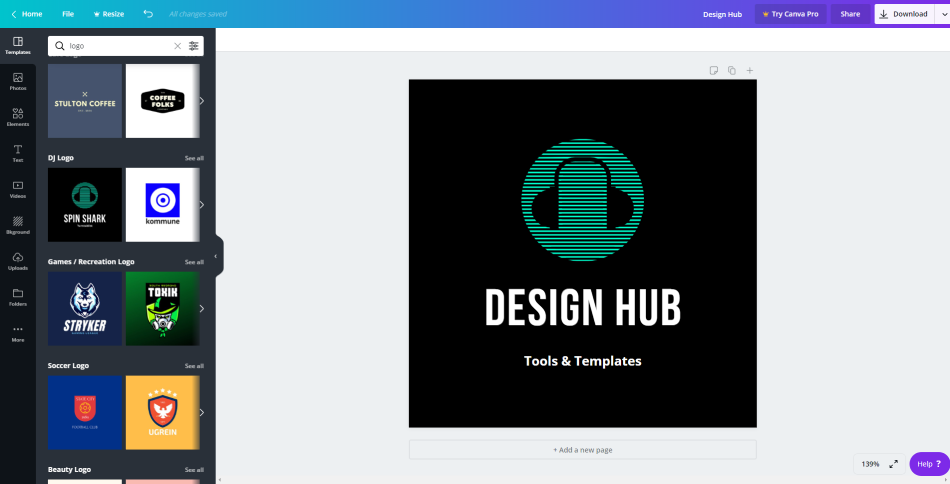Collapse the templates side panel
Viewport: 950px width, 484px height.
pos(216,256)
